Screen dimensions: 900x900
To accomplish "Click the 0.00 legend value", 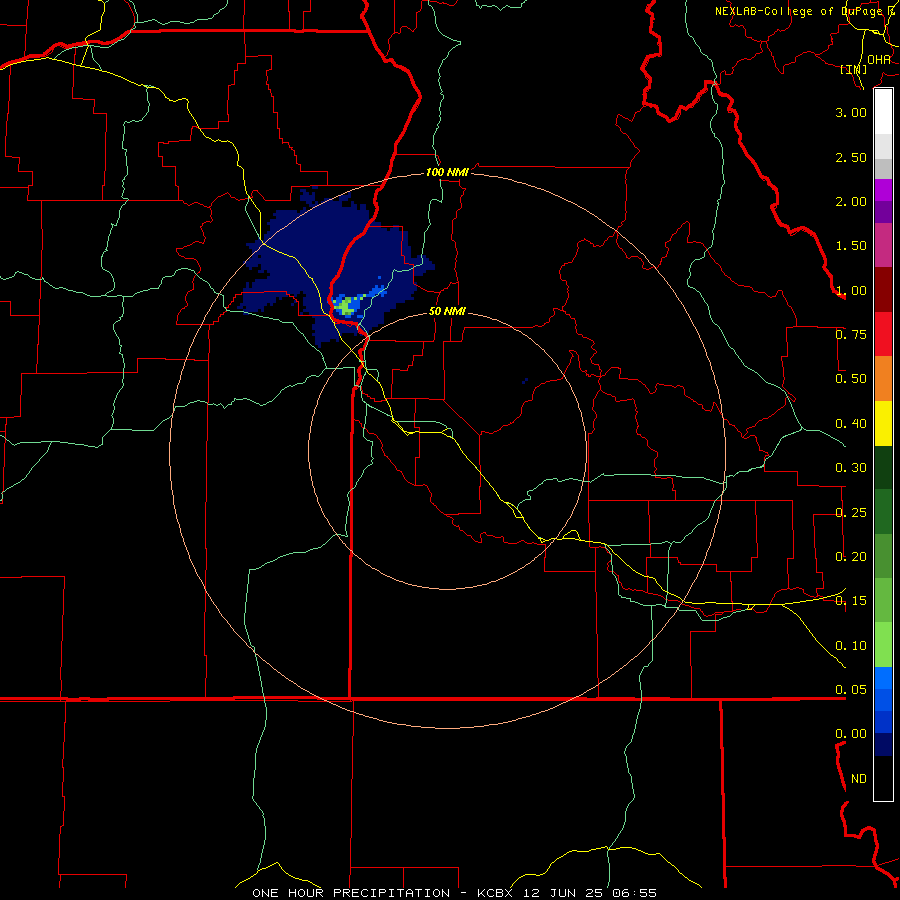I will click(851, 734).
